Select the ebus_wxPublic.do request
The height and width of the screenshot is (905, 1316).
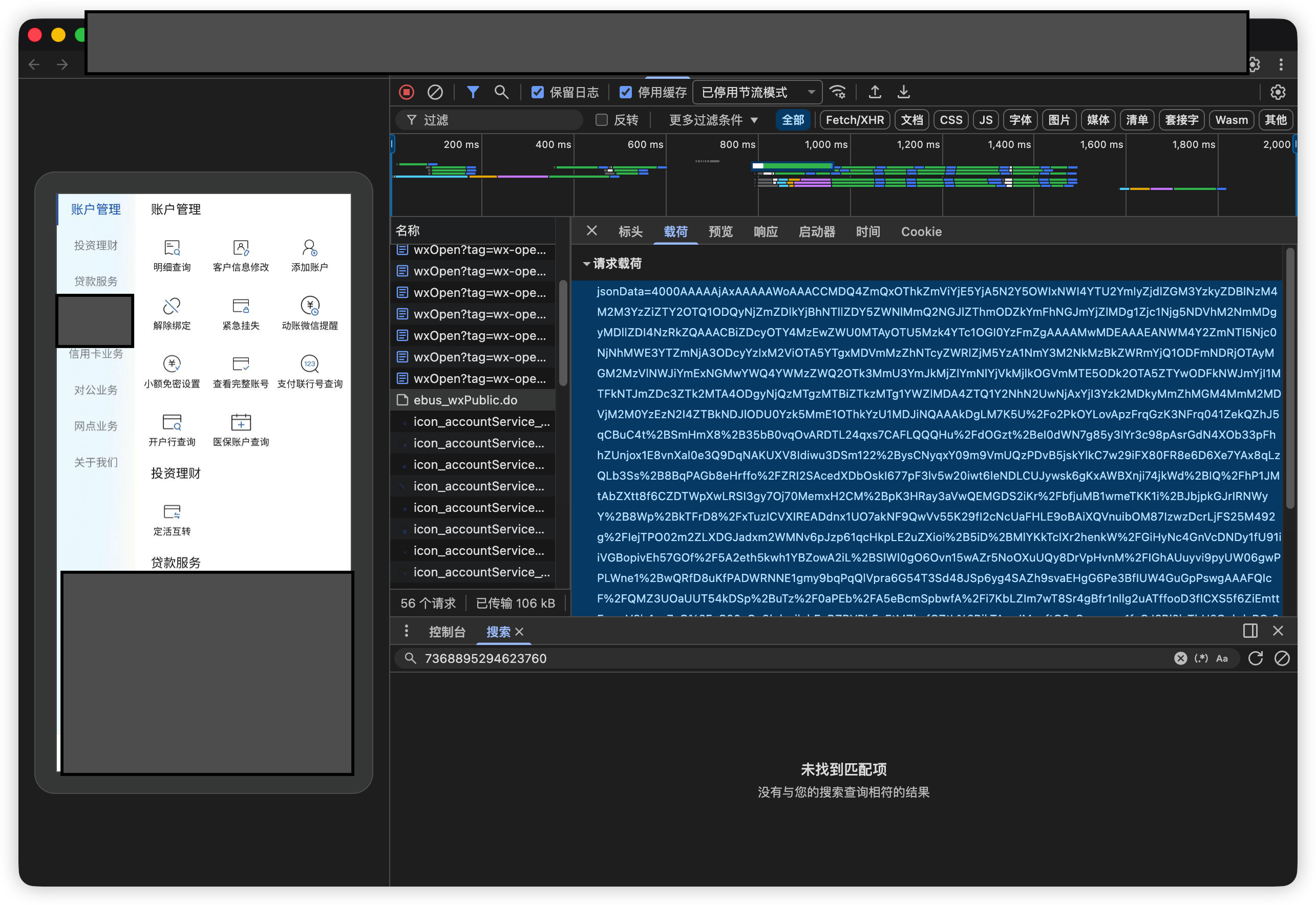coord(465,400)
